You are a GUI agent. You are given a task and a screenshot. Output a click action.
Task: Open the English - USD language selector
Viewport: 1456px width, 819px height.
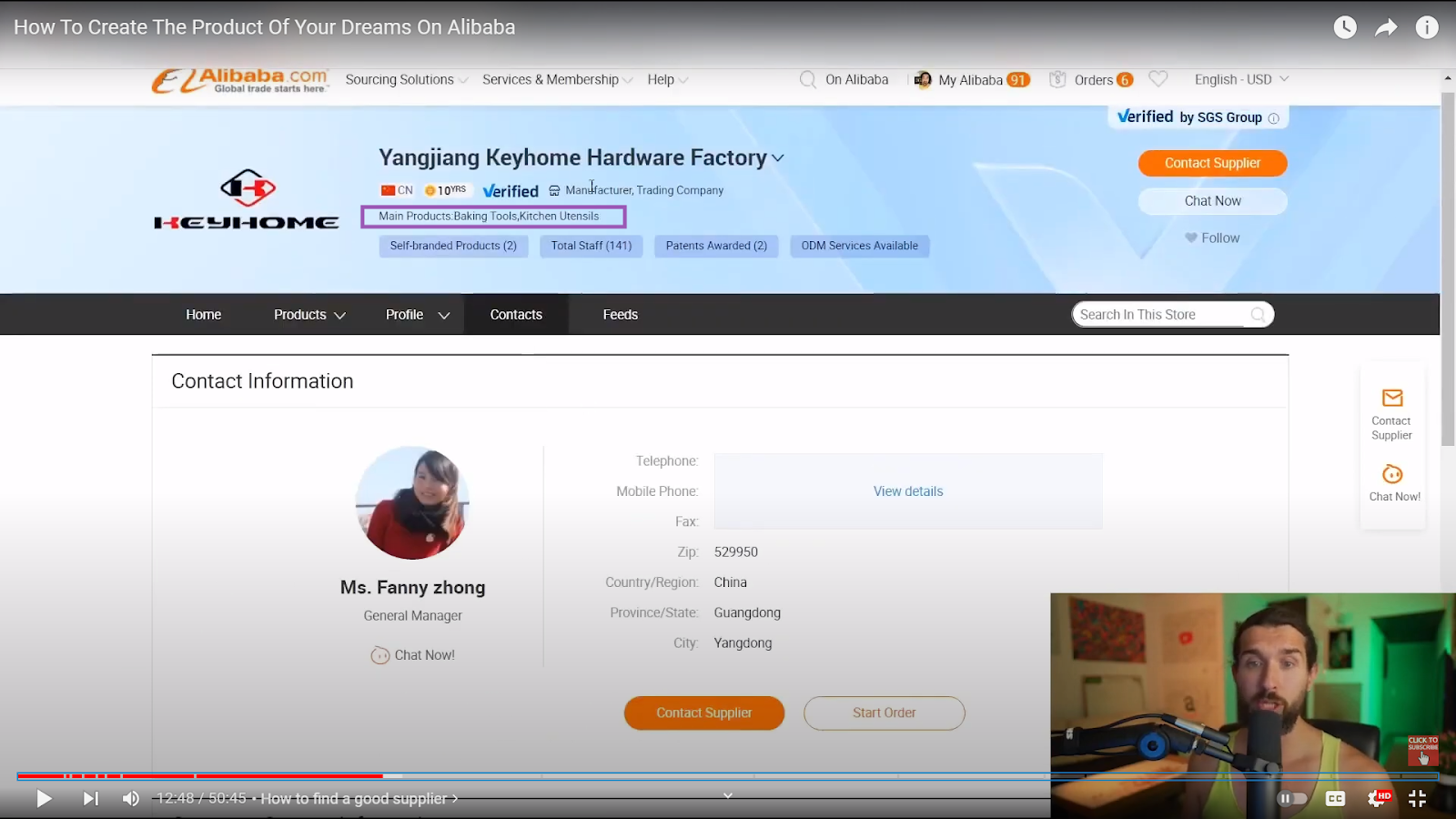[1241, 80]
